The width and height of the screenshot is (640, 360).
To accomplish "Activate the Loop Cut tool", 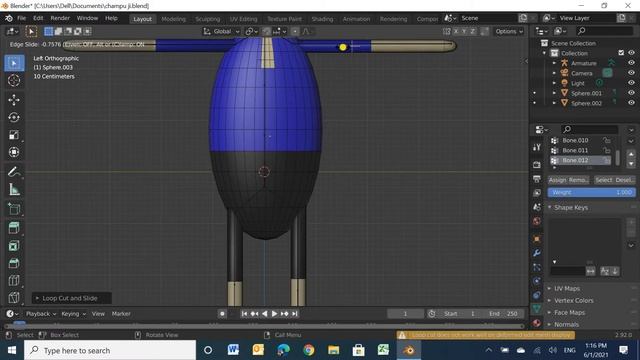I will point(14,281).
